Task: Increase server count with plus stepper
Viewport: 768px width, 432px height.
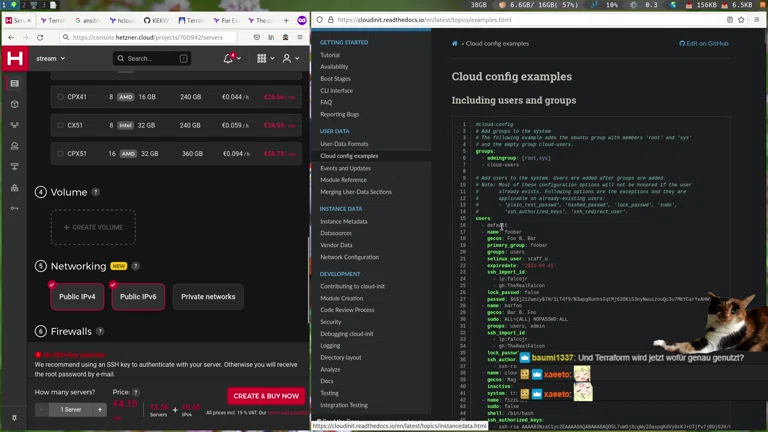Action: 100,409
